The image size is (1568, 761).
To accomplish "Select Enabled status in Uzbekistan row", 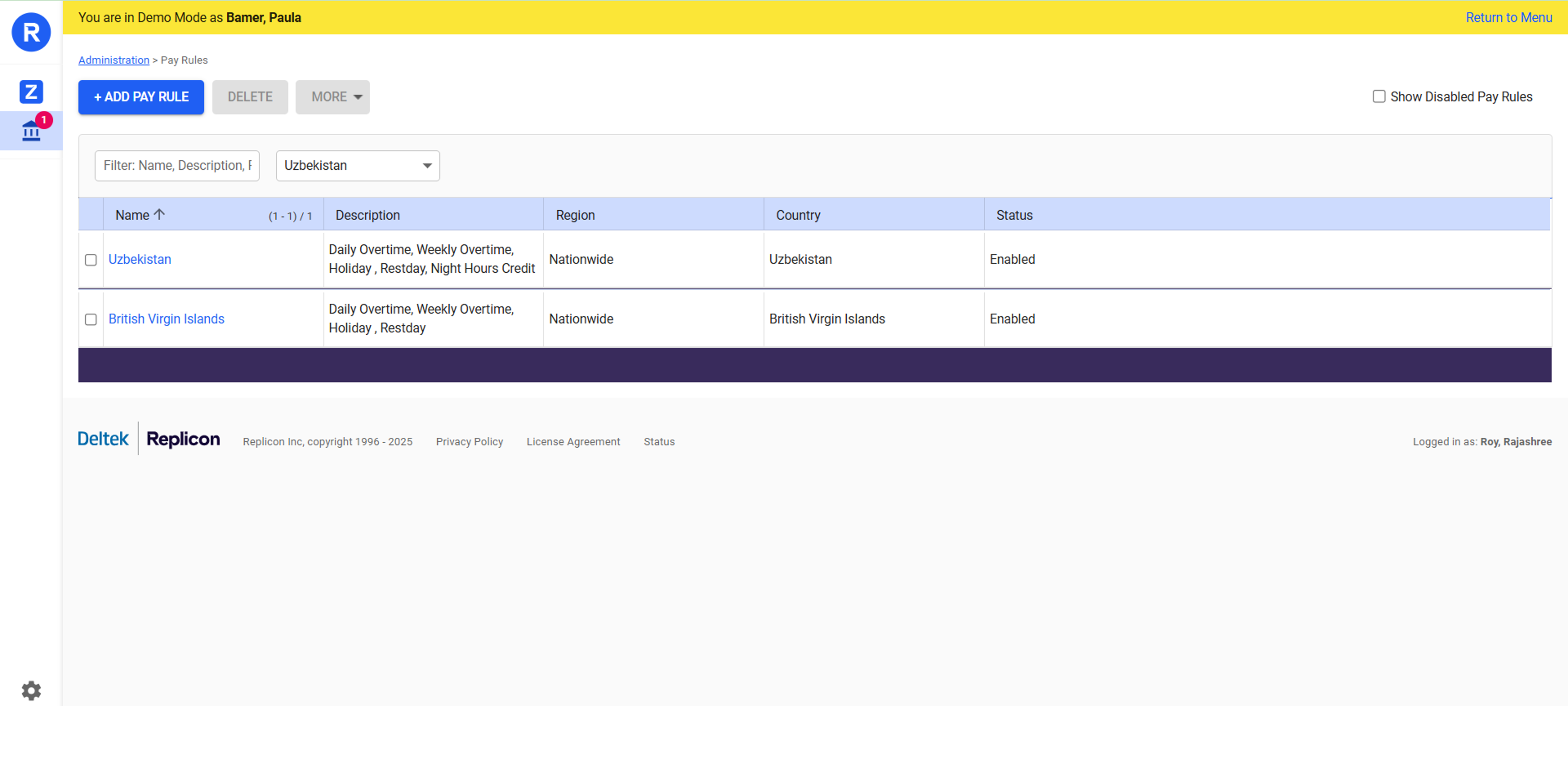I will tap(1012, 259).
